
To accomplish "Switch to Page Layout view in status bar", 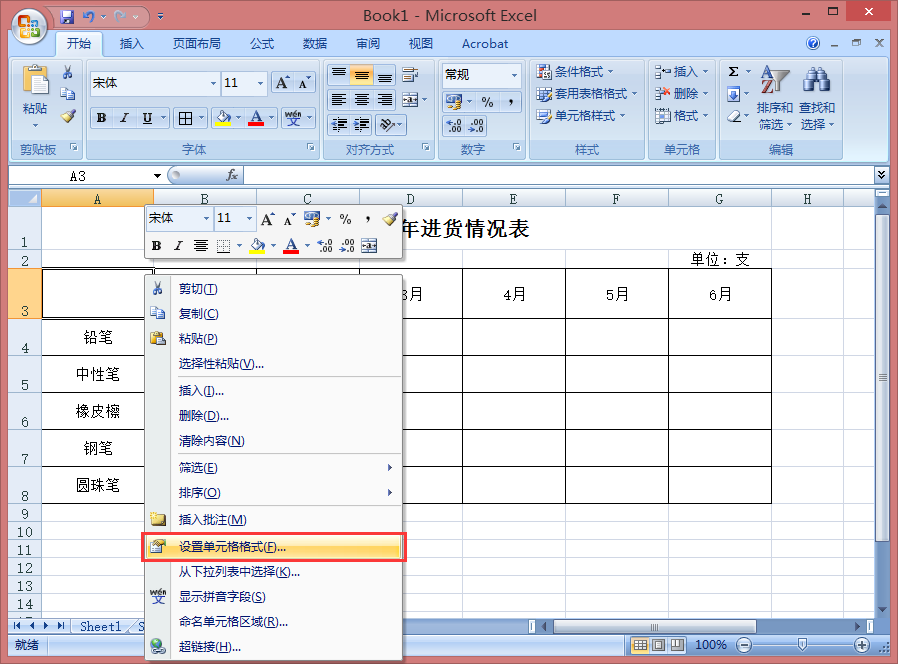I will (659, 645).
